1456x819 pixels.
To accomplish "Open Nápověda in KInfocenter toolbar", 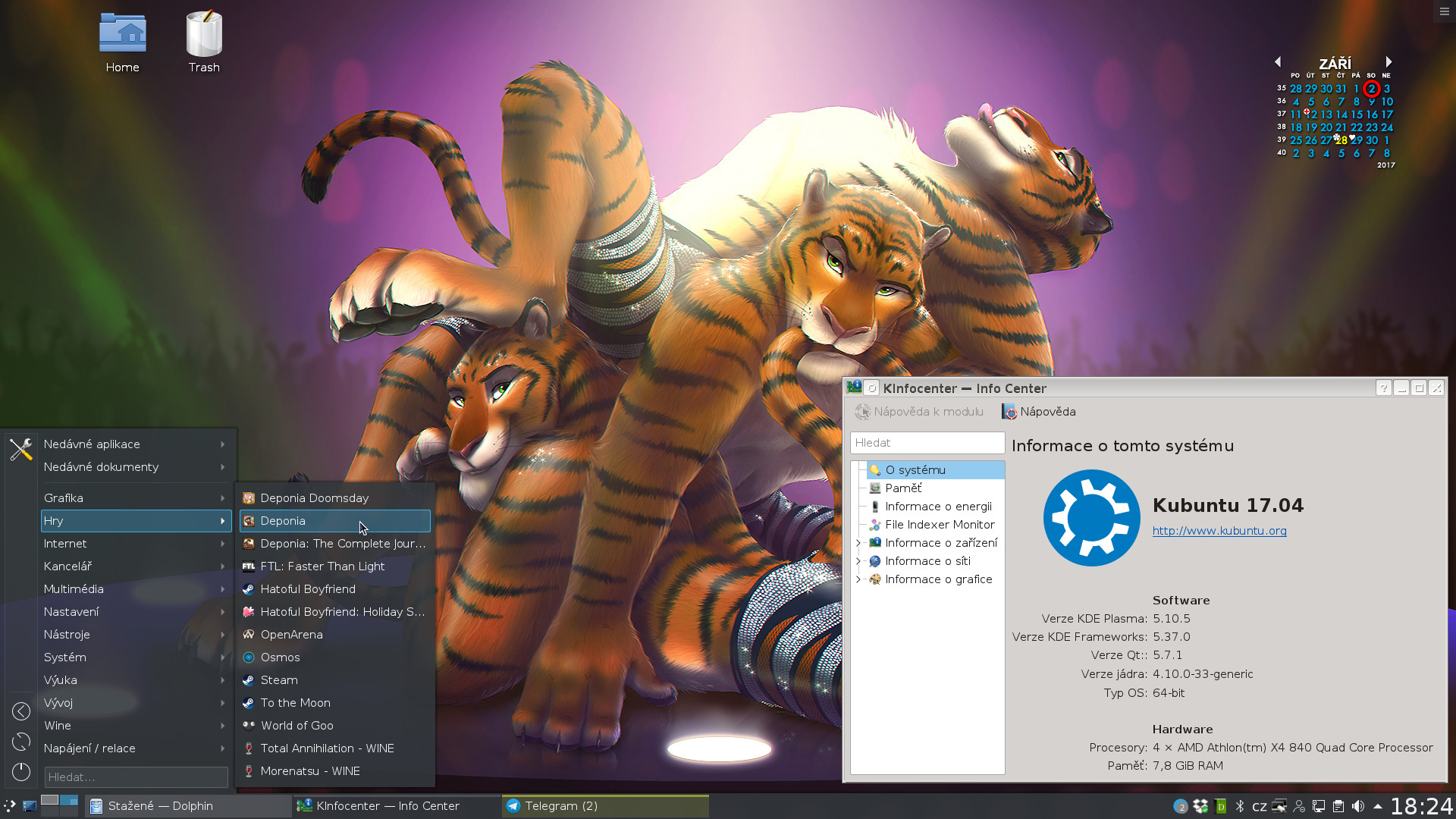I will pyautogui.click(x=1039, y=412).
